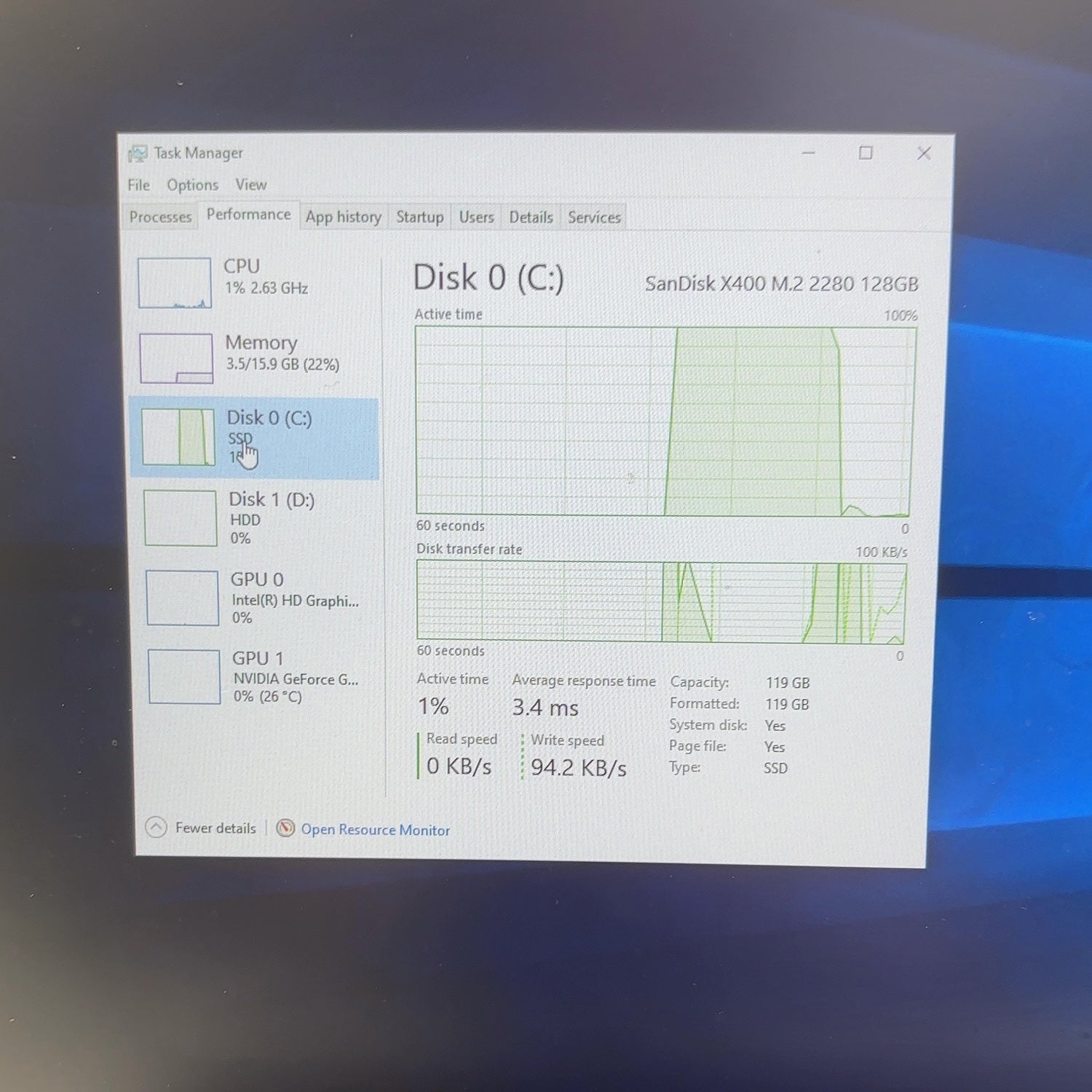Click the Resource Monitor icon
The height and width of the screenshot is (1092, 1092).
285,828
